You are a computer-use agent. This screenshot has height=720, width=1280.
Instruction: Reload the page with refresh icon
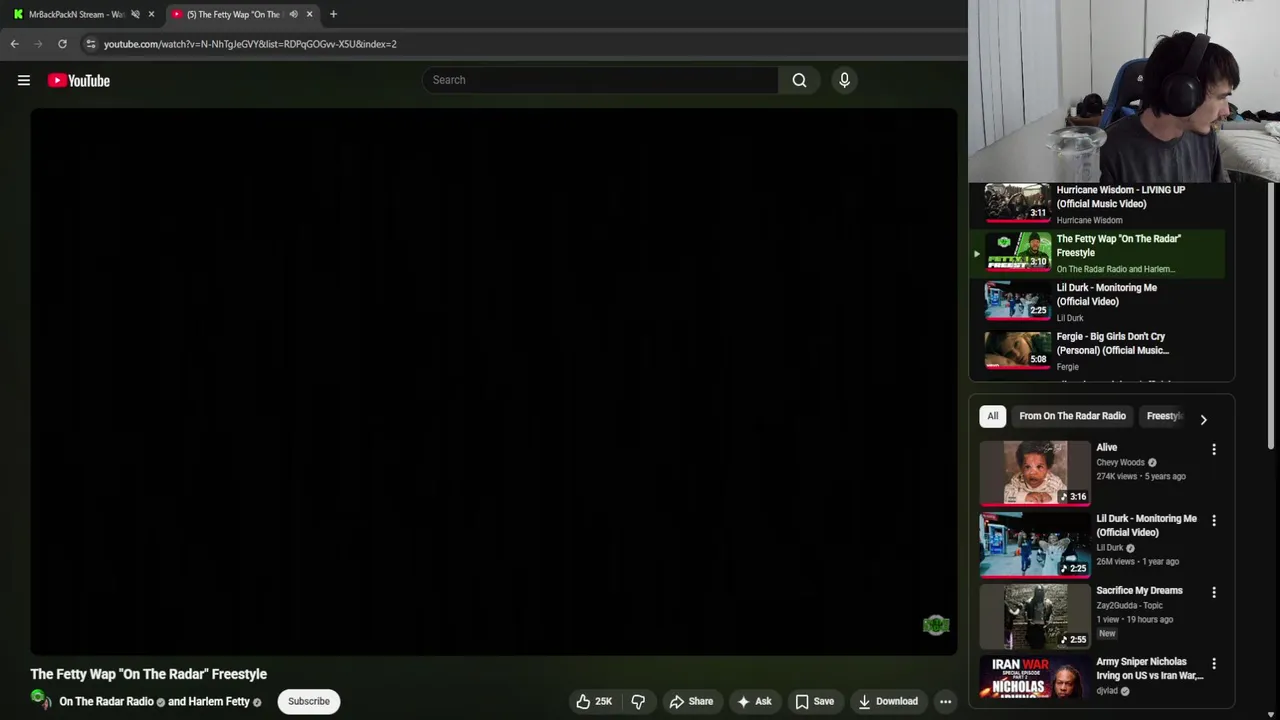(62, 44)
